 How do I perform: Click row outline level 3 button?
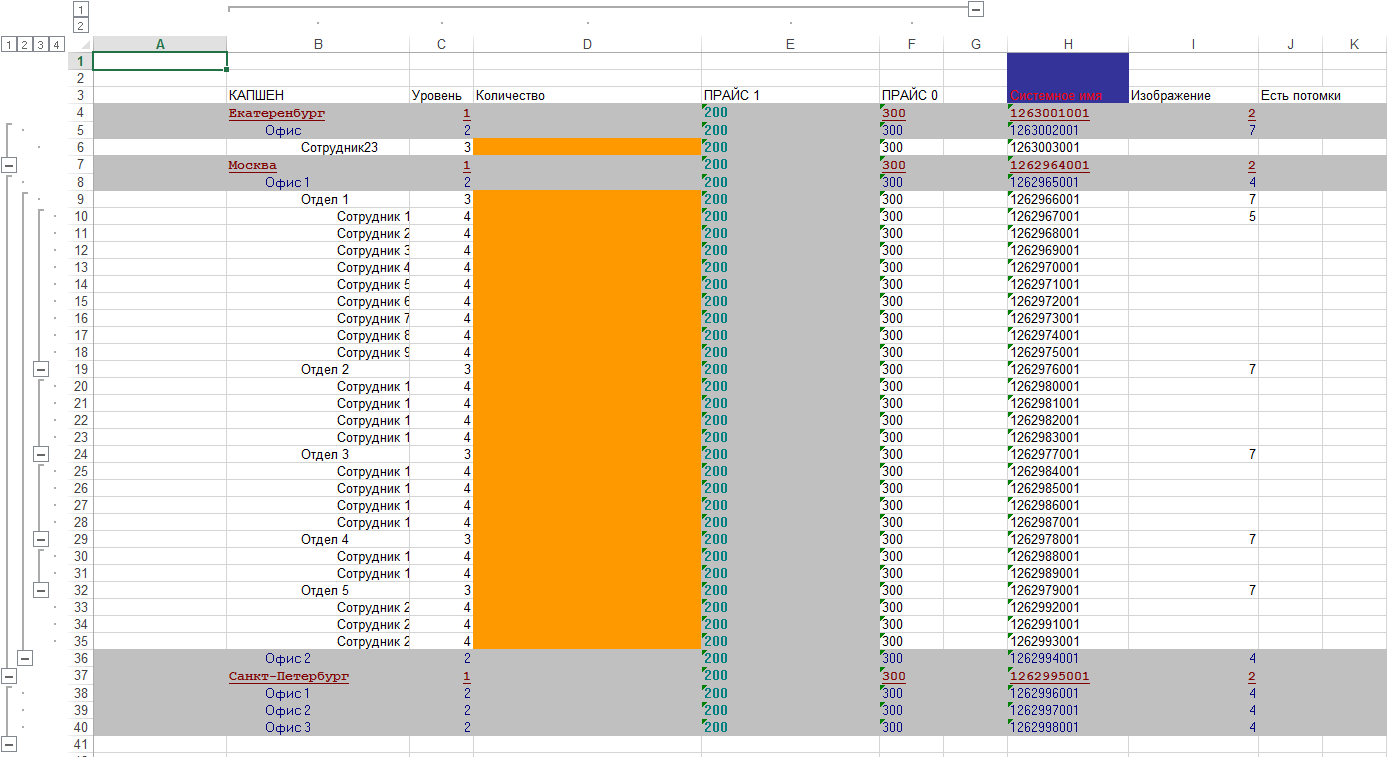[x=41, y=44]
